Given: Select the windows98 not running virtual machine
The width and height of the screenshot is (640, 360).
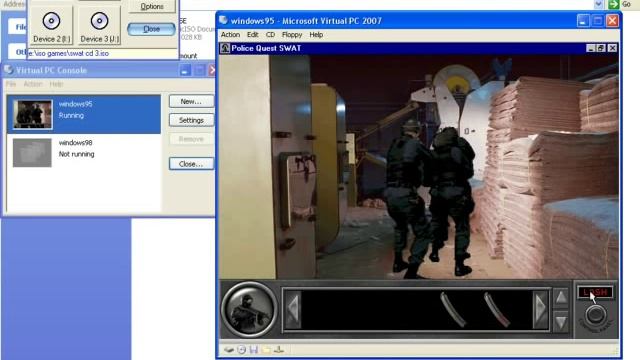Looking at the screenshot, I should click(84, 153).
